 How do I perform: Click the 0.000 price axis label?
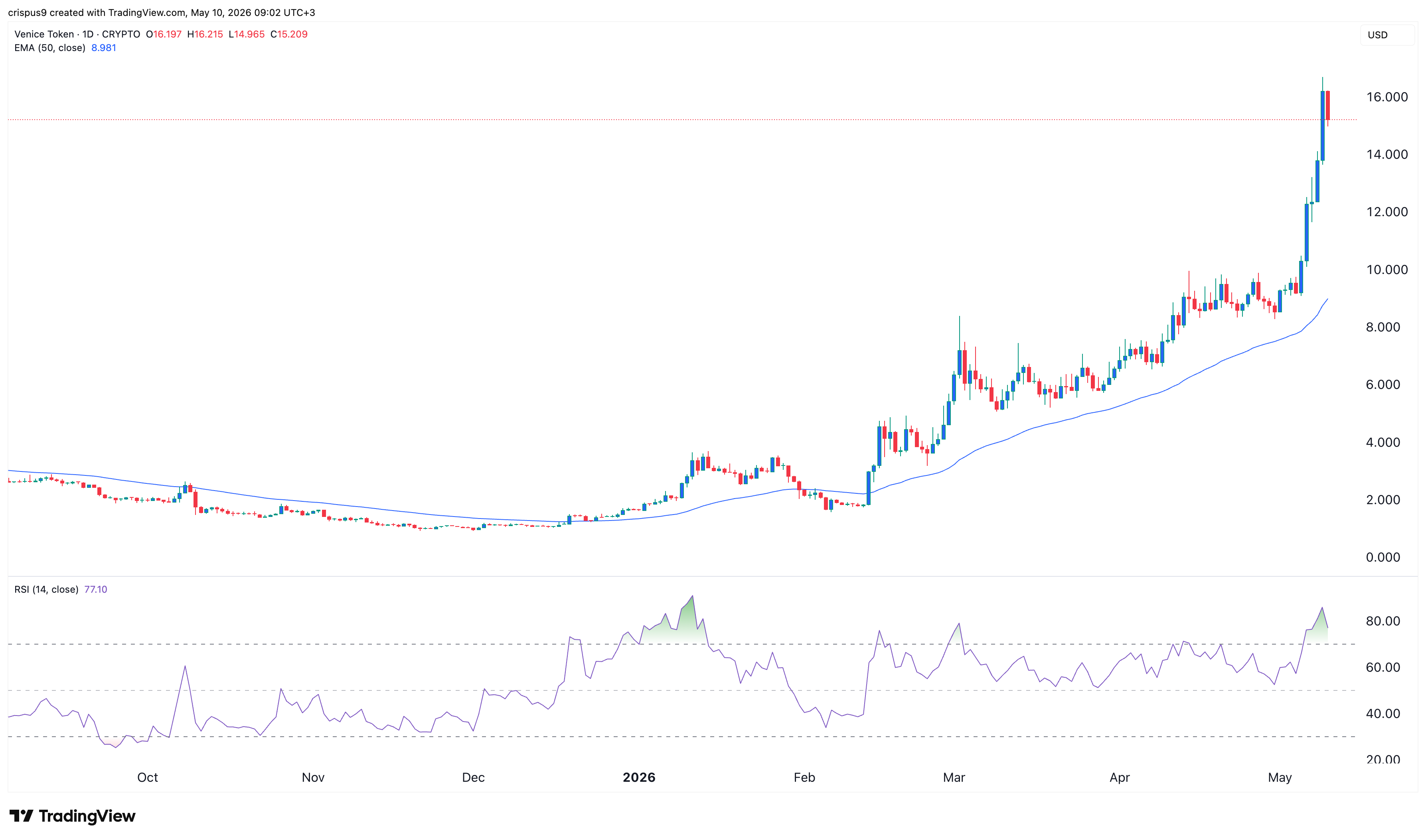click(1383, 558)
